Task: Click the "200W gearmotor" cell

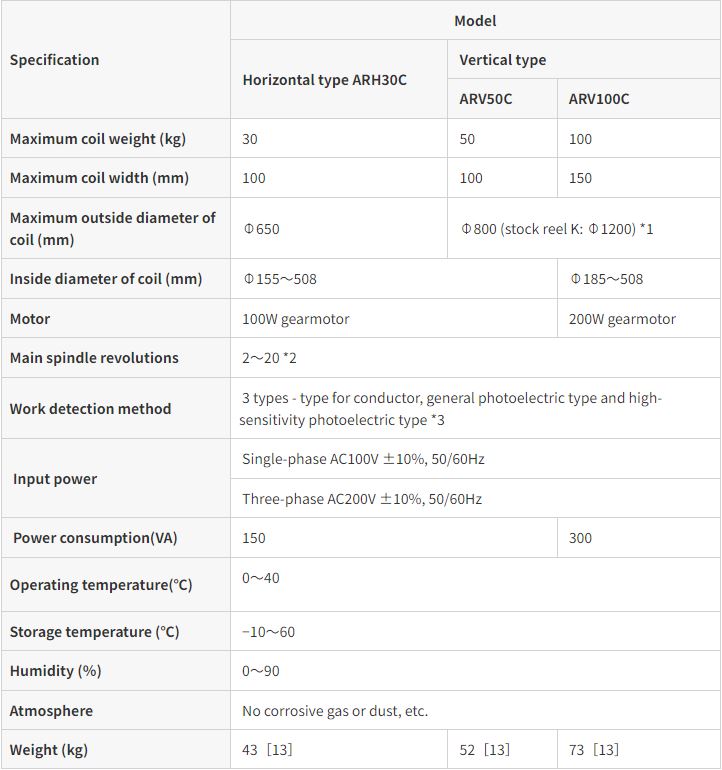Action: click(x=622, y=319)
